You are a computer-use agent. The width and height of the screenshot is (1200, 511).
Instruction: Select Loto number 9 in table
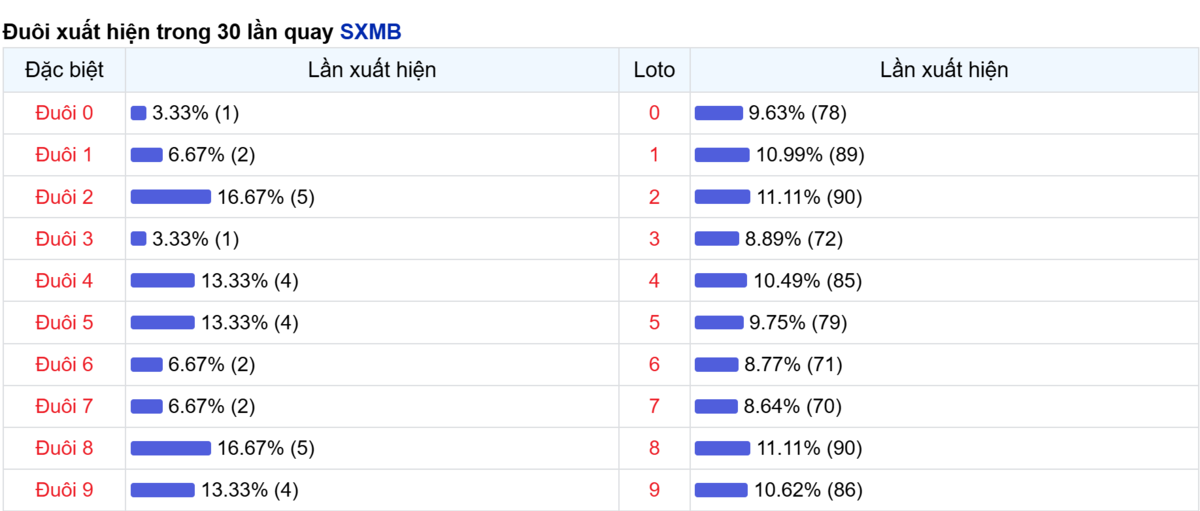click(x=654, y=490)
